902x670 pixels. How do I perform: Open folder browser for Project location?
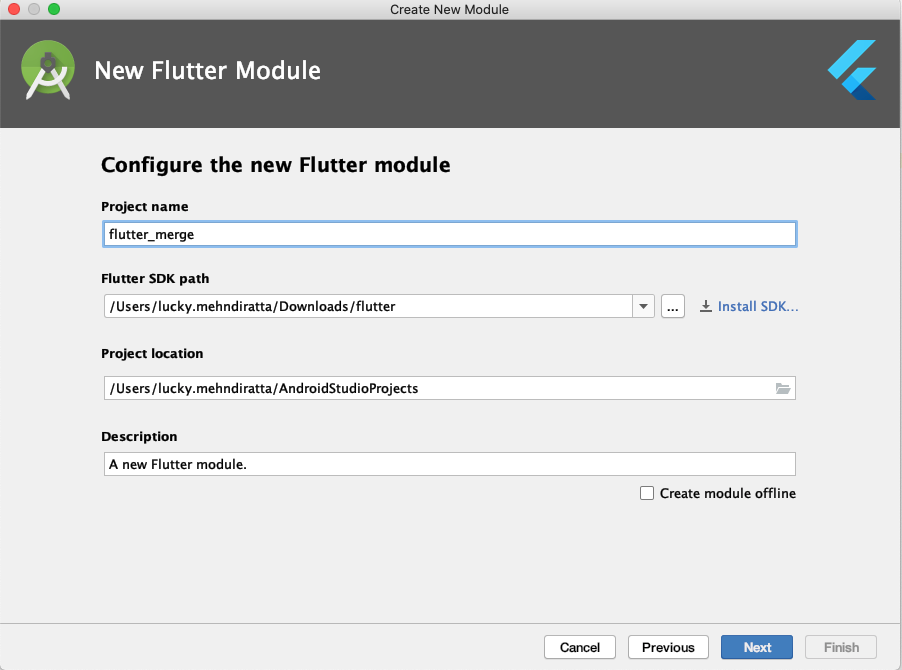782,388
